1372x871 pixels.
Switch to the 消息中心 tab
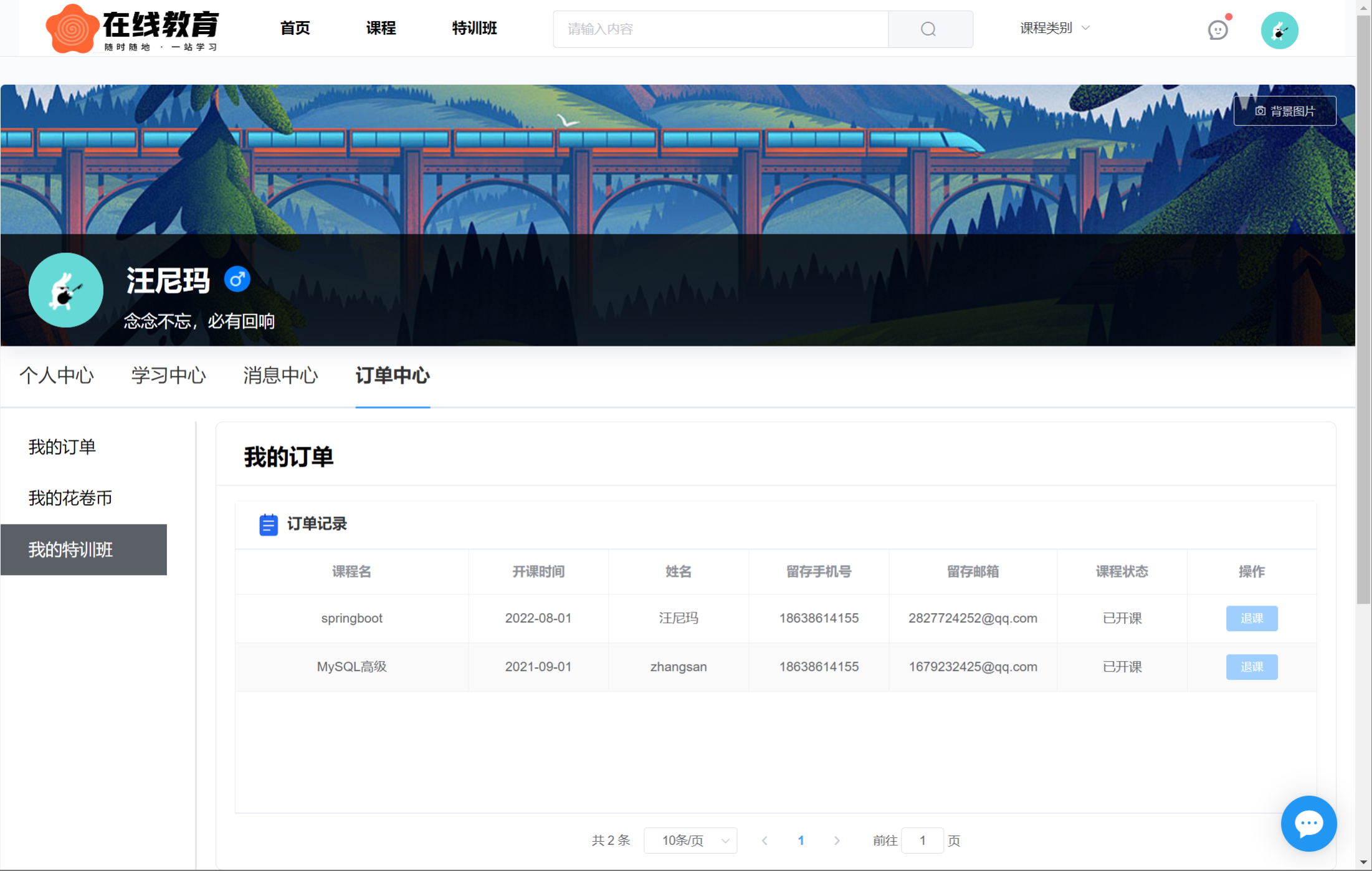(280, 376)
